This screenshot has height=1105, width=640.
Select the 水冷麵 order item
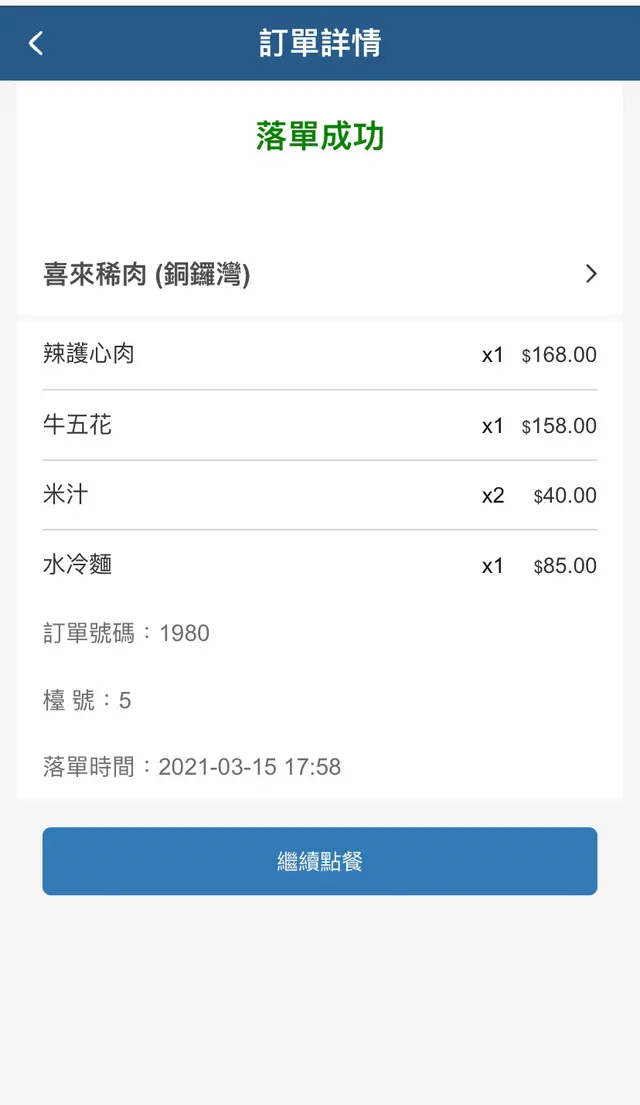coord(78,565)
